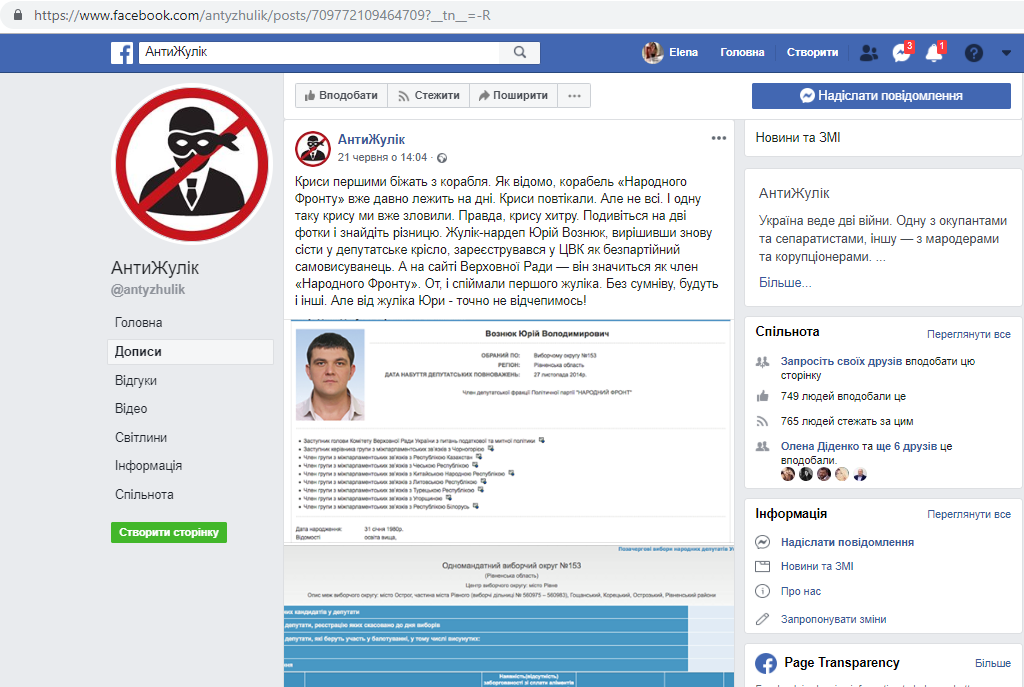Click the post author avatar icon
Image resolution: width=1024 pixels, height=687 pixels.
point(313,148)
